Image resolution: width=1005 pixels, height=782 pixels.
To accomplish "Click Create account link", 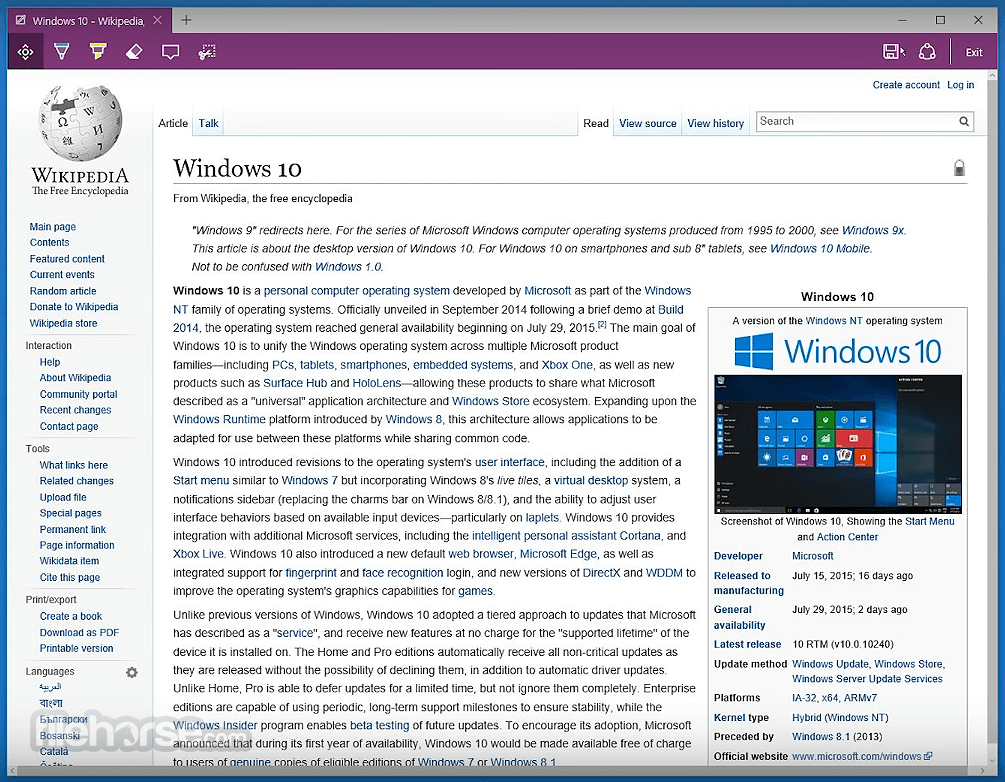I will pyautogui.click(x=906, y=85).
